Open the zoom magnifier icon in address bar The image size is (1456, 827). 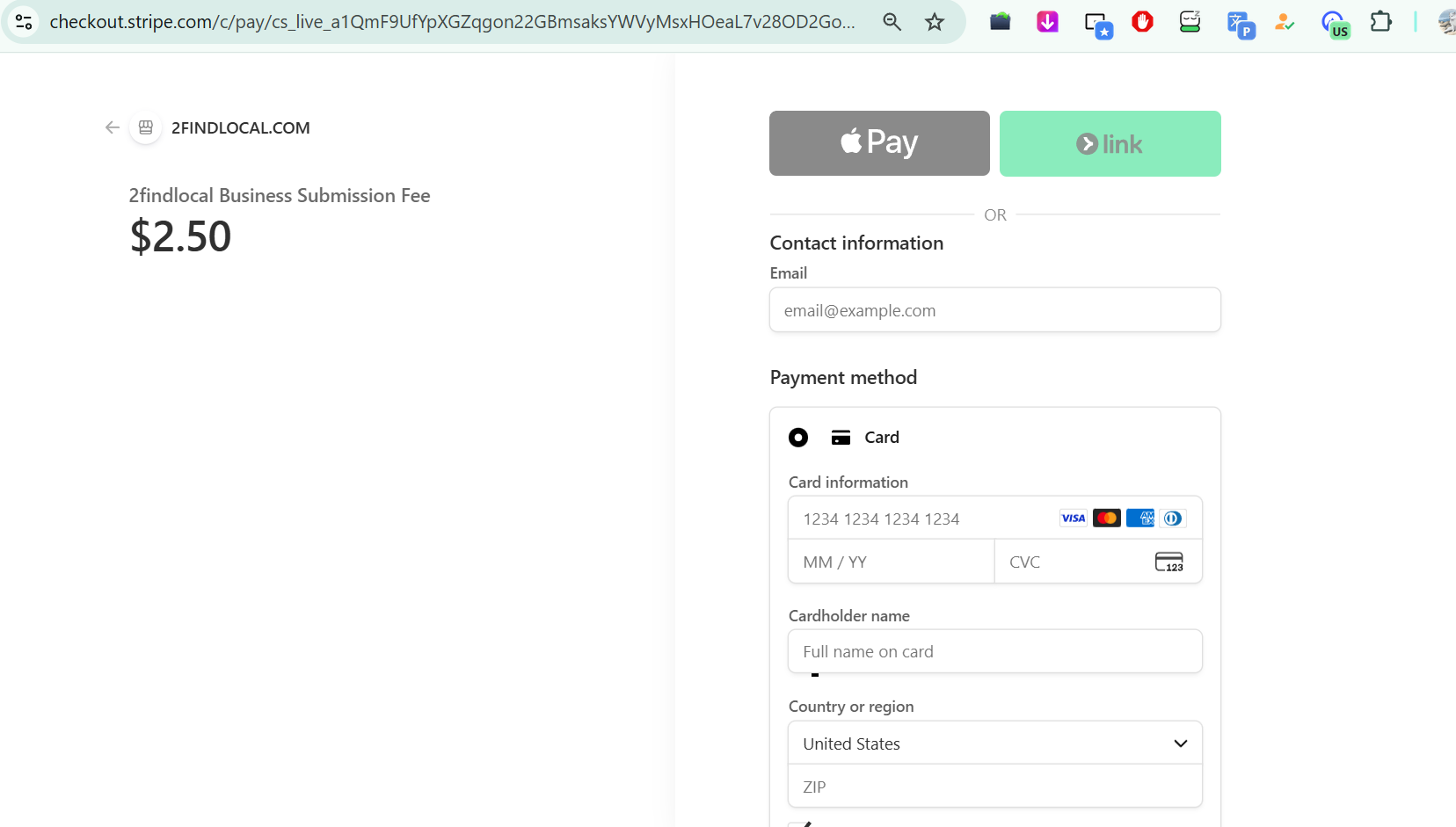(x=892, y=22)
